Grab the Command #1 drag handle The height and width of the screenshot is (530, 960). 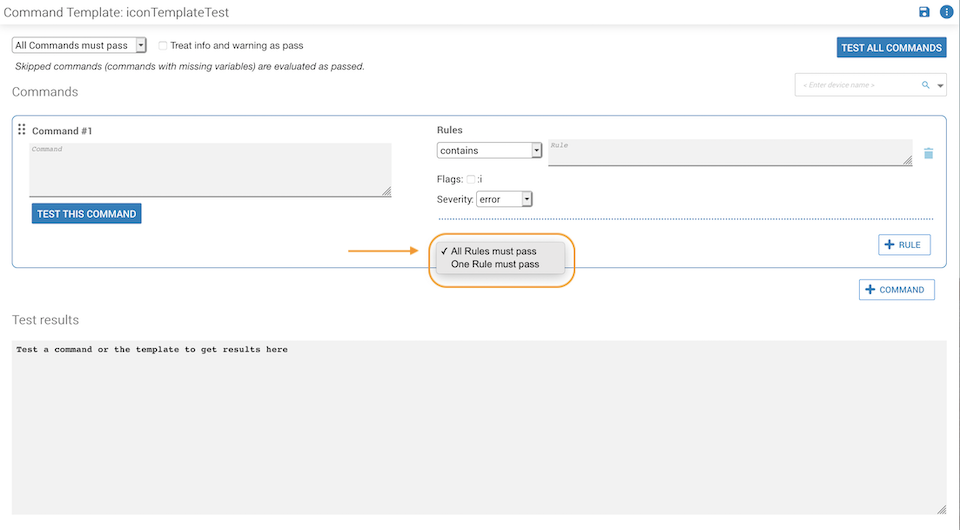coord(22,130)
